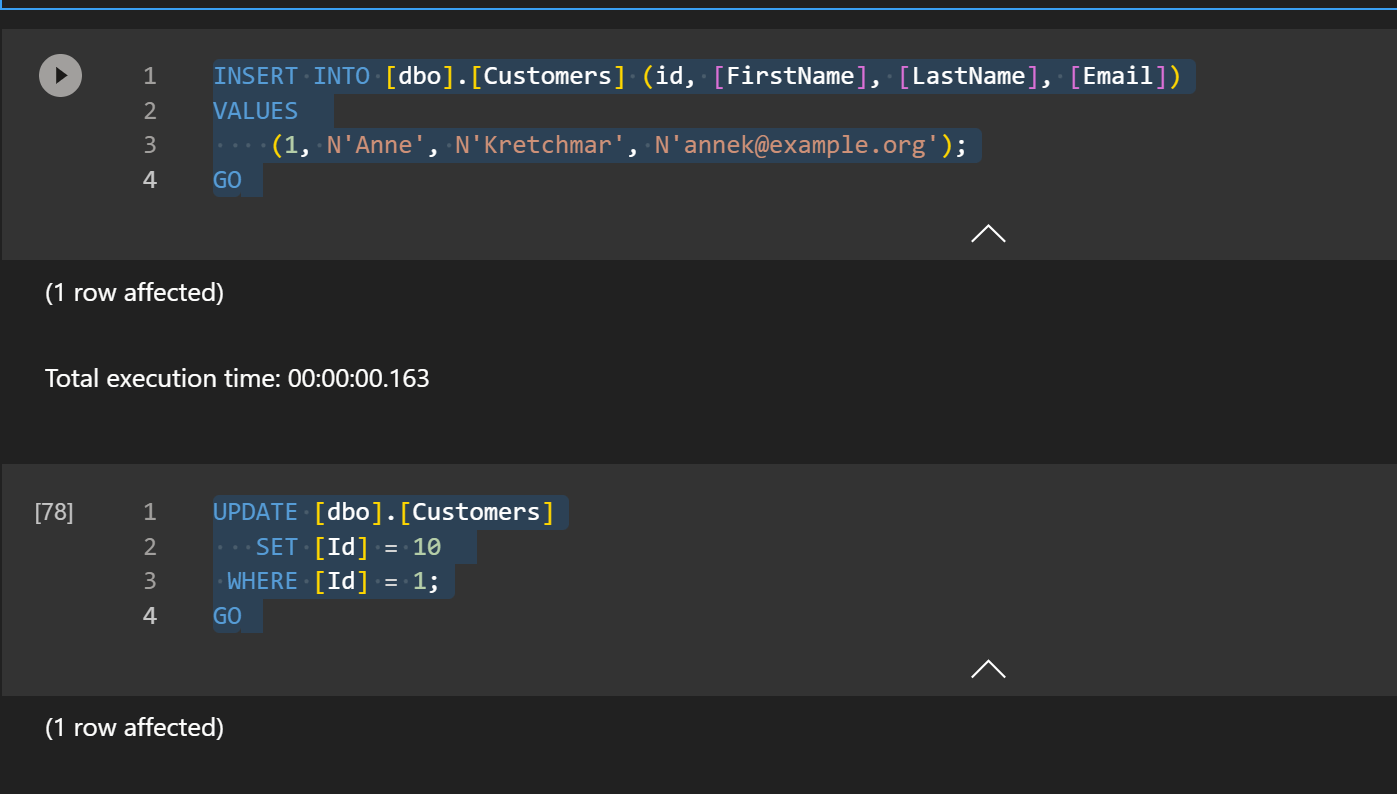Place cursor on GO in UPDATE cell

(227, 616)
